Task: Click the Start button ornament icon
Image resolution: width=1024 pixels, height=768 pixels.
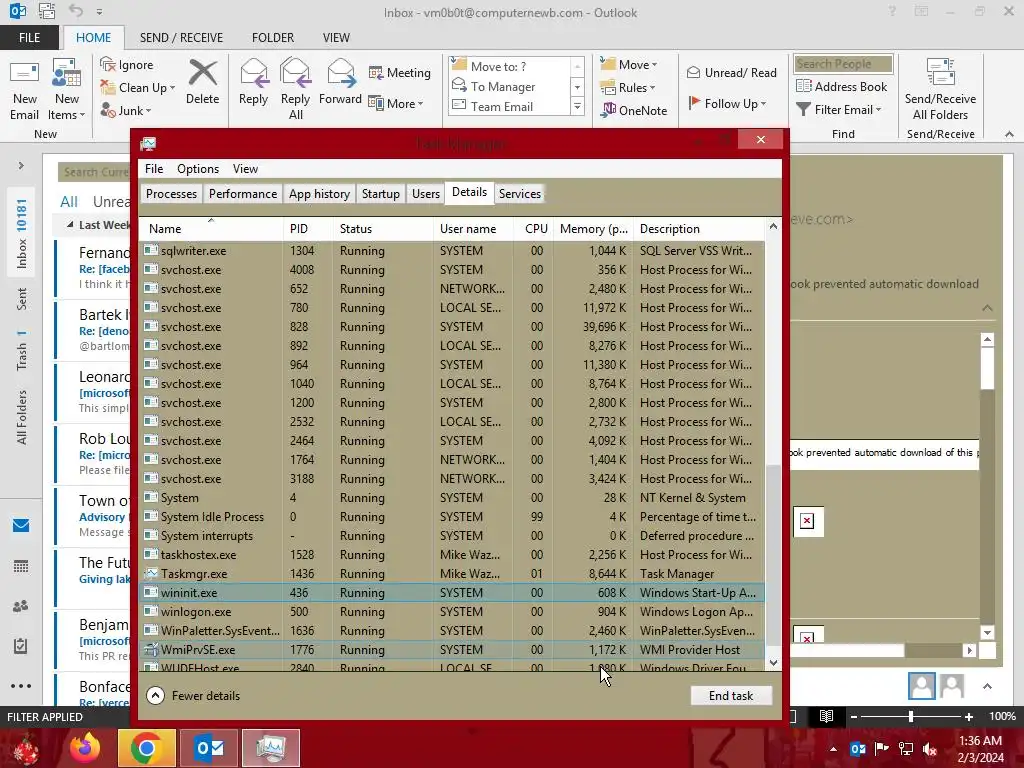Action: (25, 748)
